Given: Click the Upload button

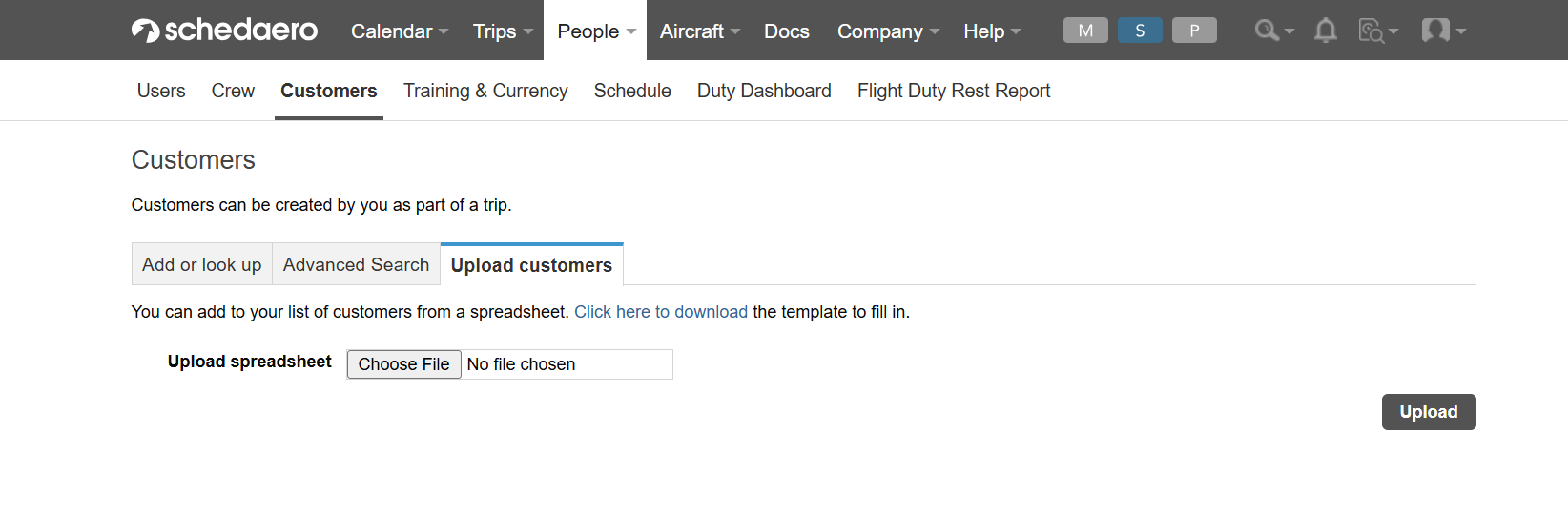Looking at the screenshot, I should click(1428, 412).
